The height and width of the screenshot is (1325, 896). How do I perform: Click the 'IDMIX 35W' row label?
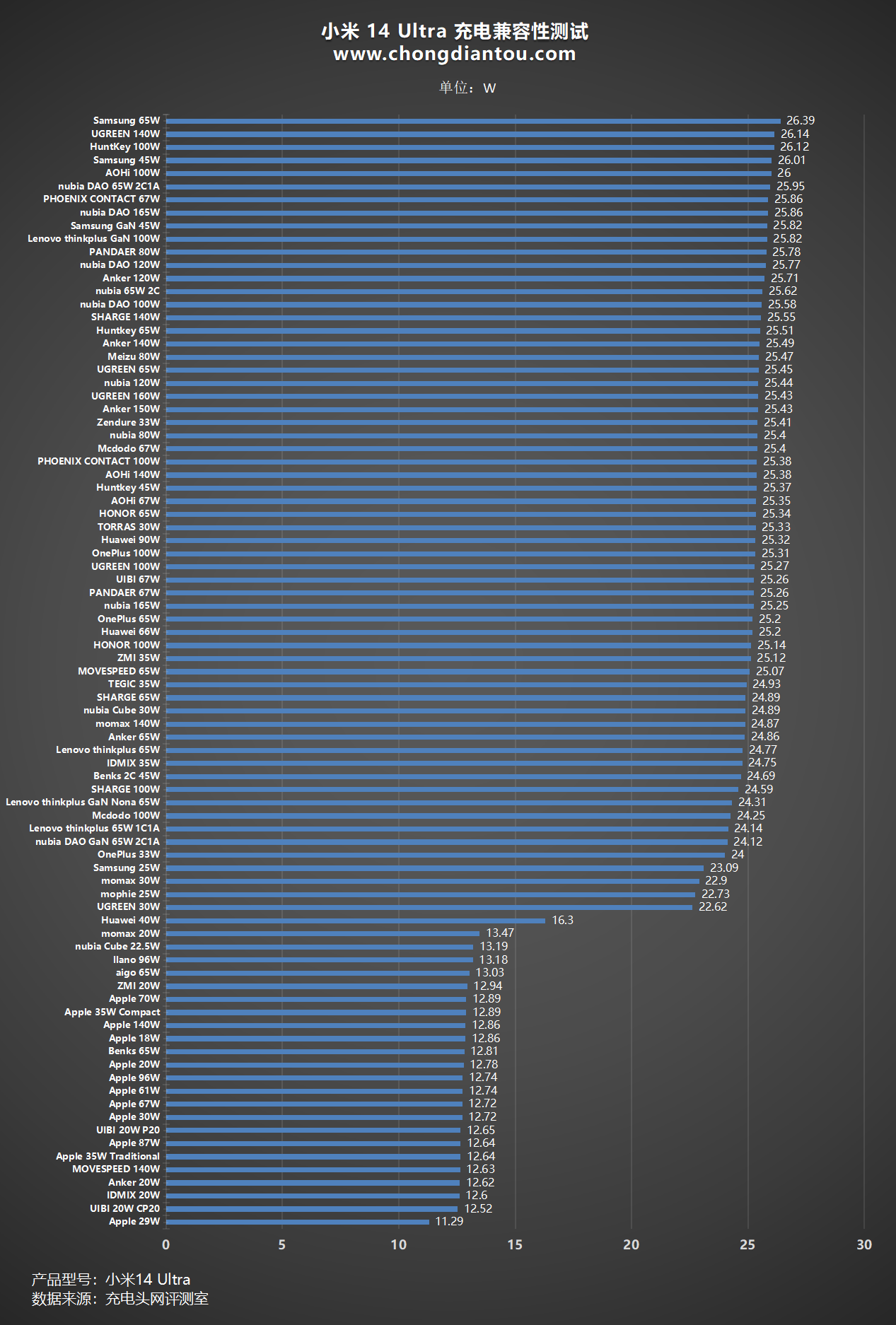point(133,763)
